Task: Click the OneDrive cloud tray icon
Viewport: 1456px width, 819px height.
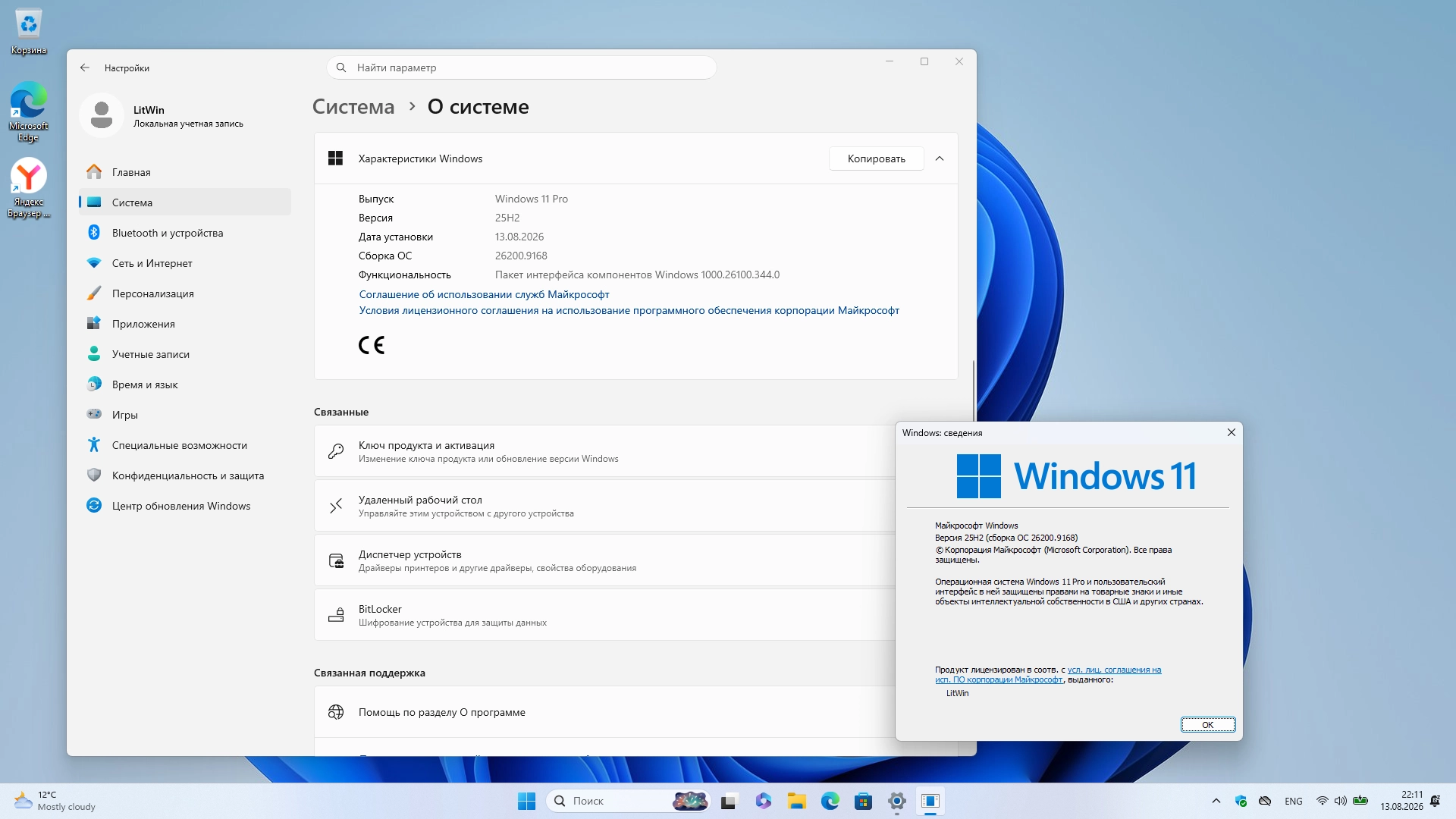Action: (x=1265, y=801)
